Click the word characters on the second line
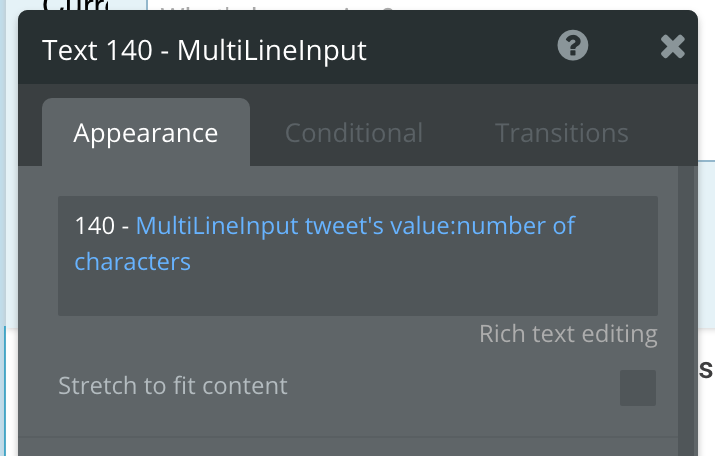This screenshot has width=715, height=456. pos(133,262)
